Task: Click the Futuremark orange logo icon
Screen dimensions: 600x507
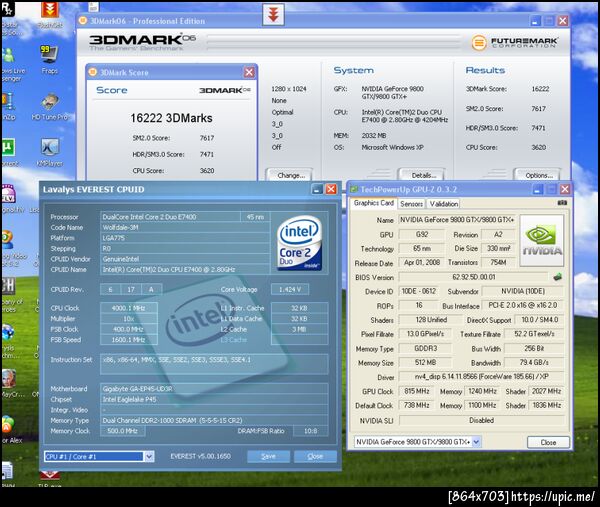Action: pos(479,42)
